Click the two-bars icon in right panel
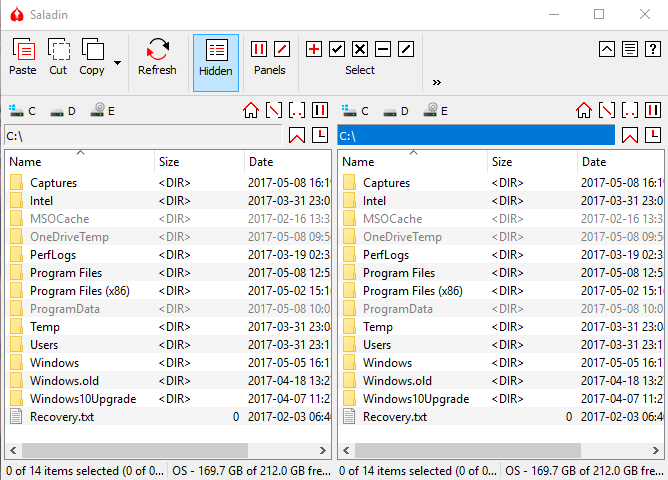This screenshot has width=668, height=480. coord(653,110)
